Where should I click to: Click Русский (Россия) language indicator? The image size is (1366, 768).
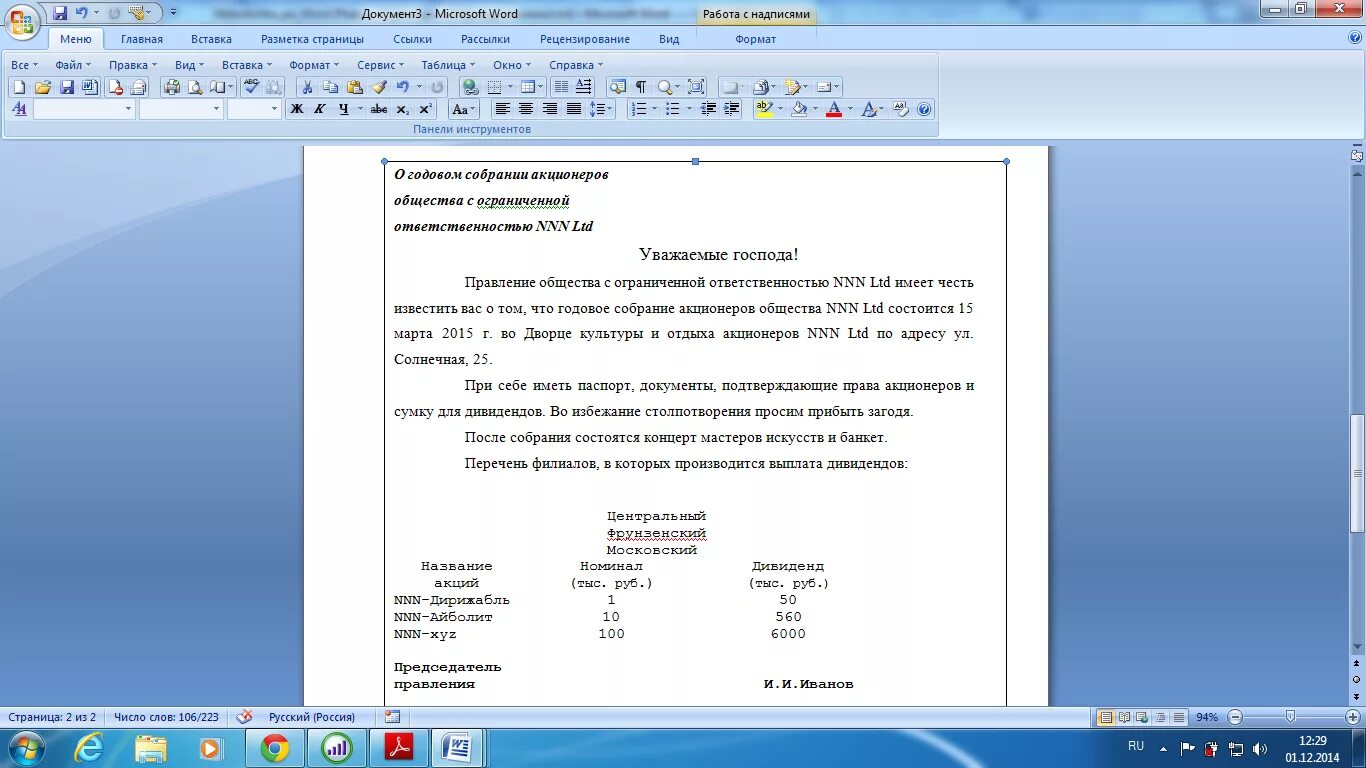click(x=312, y=717)
